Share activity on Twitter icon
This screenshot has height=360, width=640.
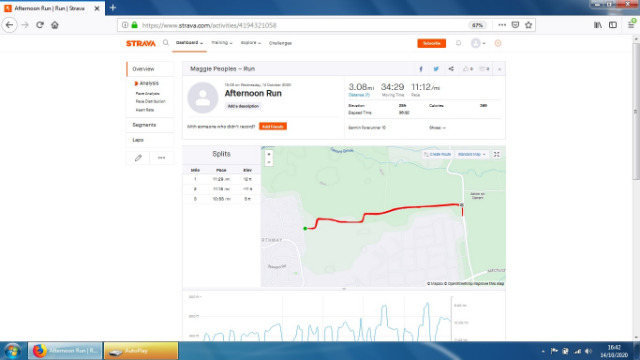(x=436, y=69)
